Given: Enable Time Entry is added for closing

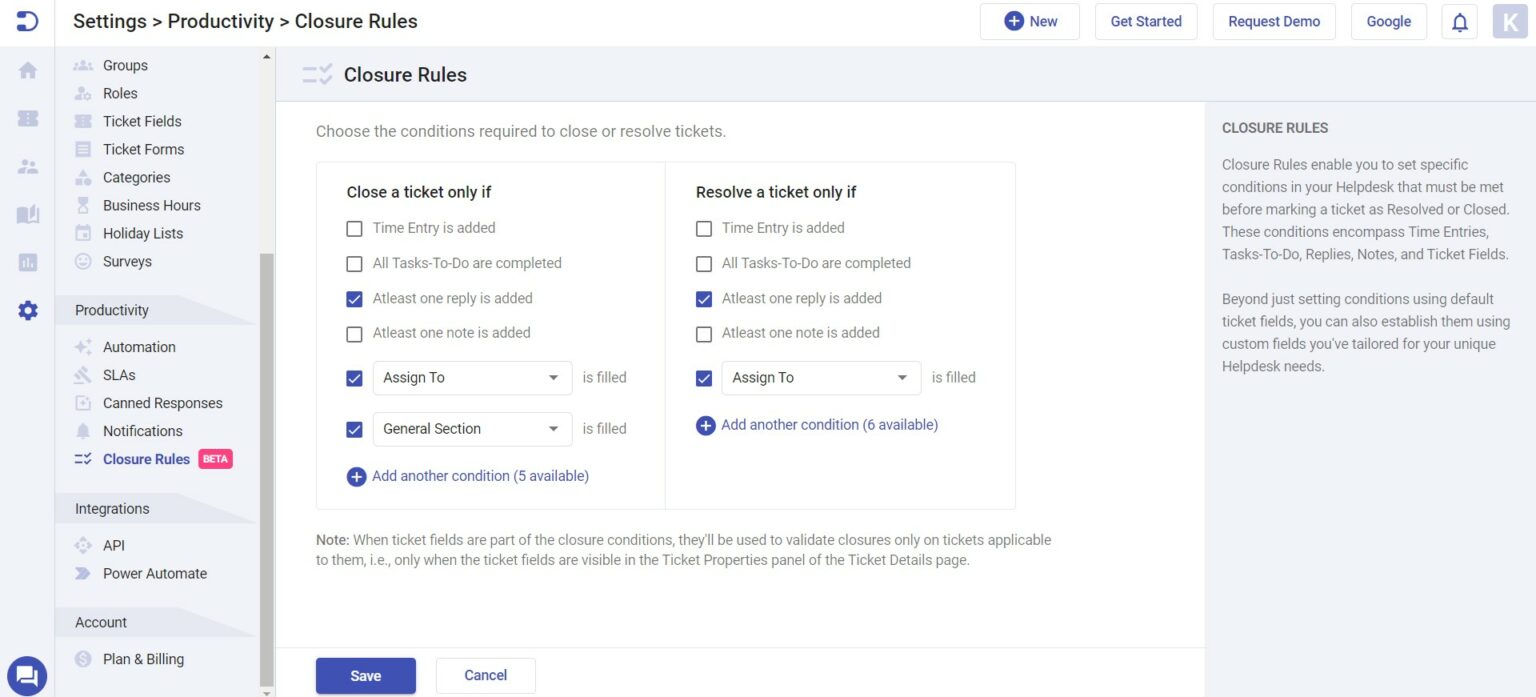Looking at the screenshot, I should pos(354,229).
